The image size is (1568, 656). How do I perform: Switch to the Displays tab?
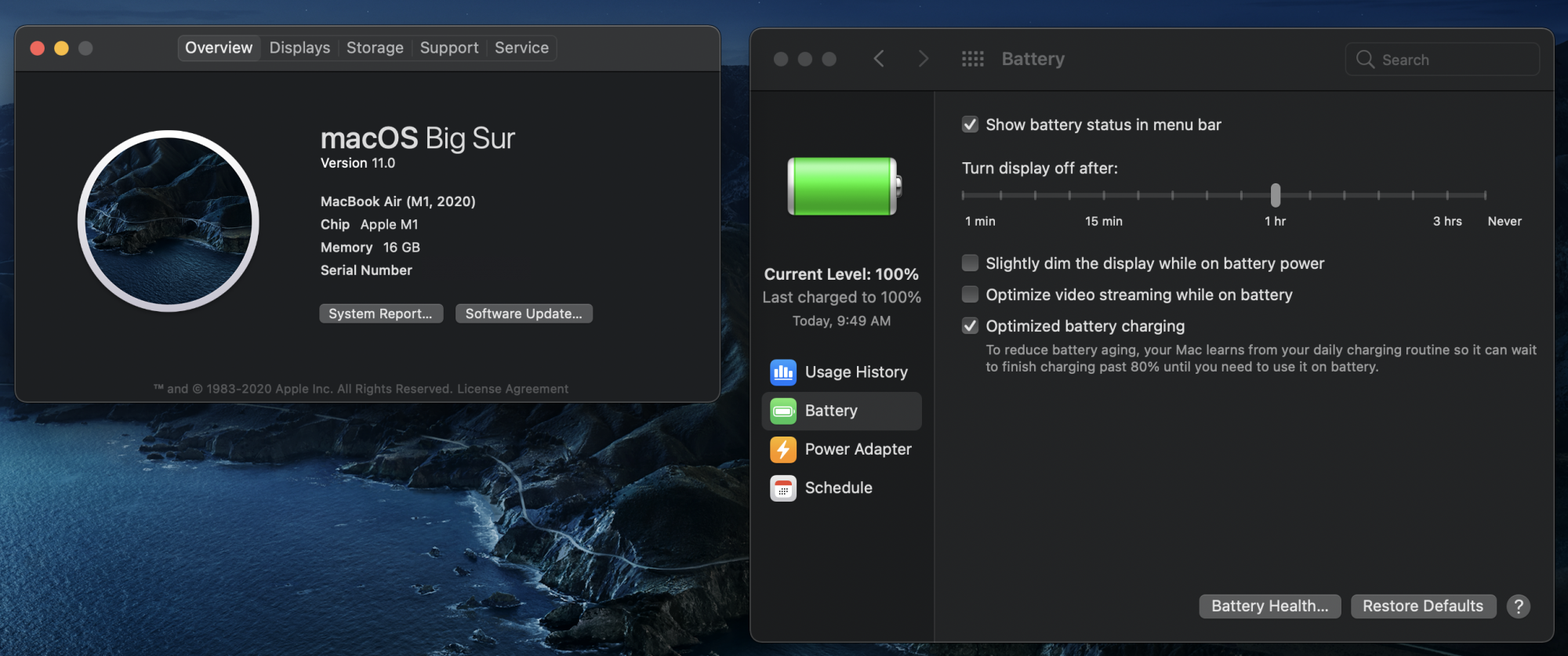coord(299,48)
